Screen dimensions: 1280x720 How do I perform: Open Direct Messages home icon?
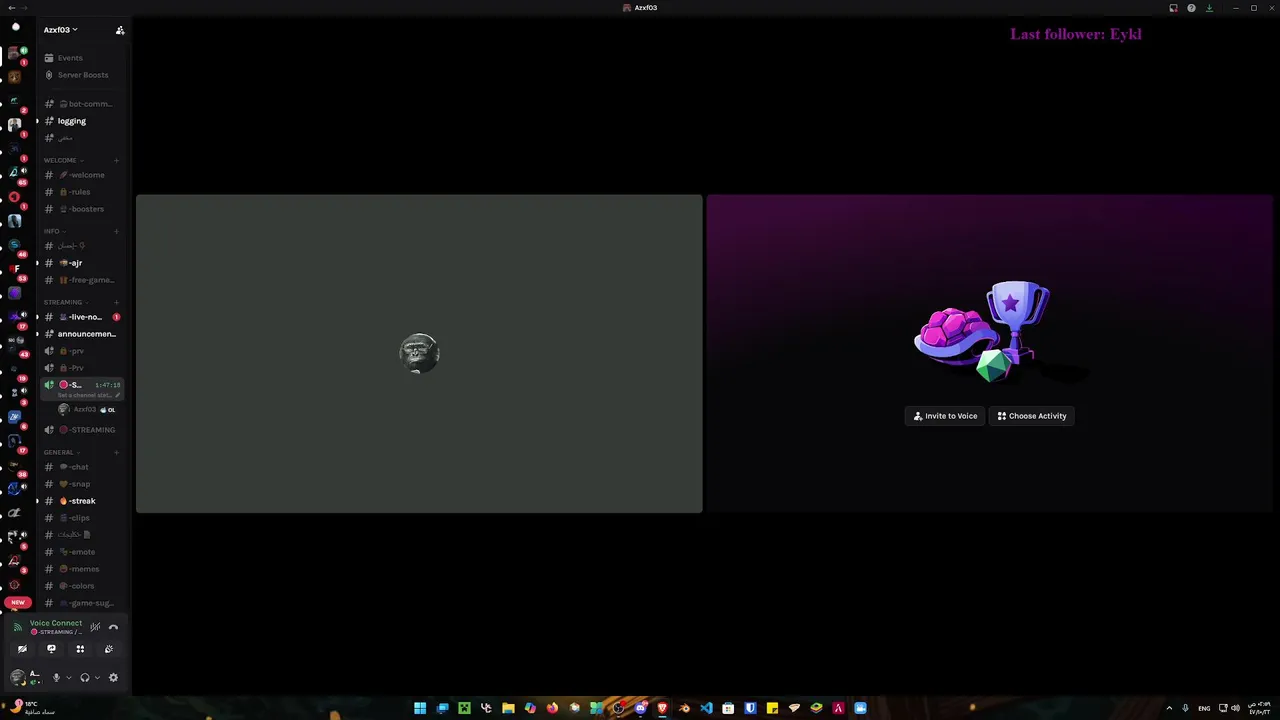pyautogui.click(x=15, y=27)
